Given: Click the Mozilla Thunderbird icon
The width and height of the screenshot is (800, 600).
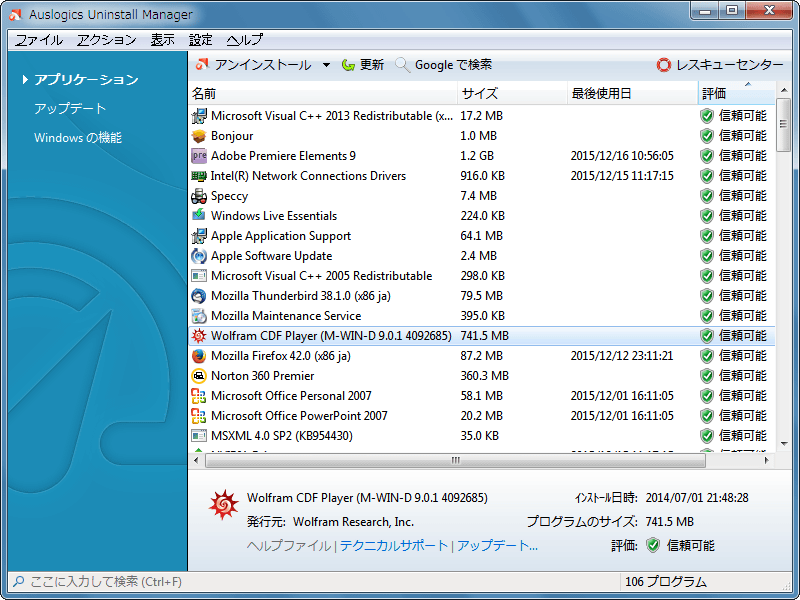Looking at the screenshot, I should [x=198, y=296].
